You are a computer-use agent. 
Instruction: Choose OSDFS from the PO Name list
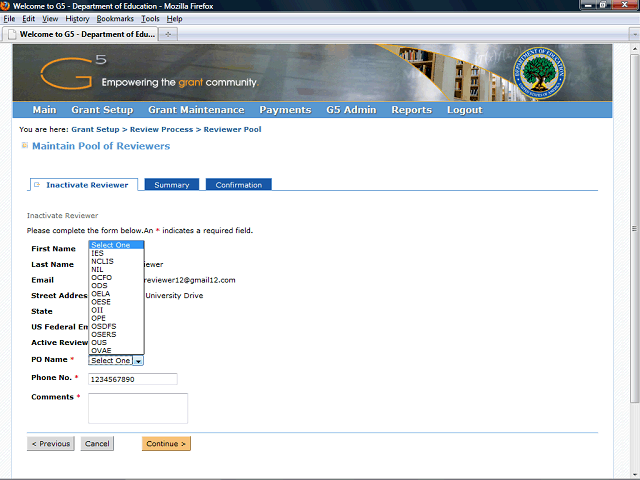(116, 327)
